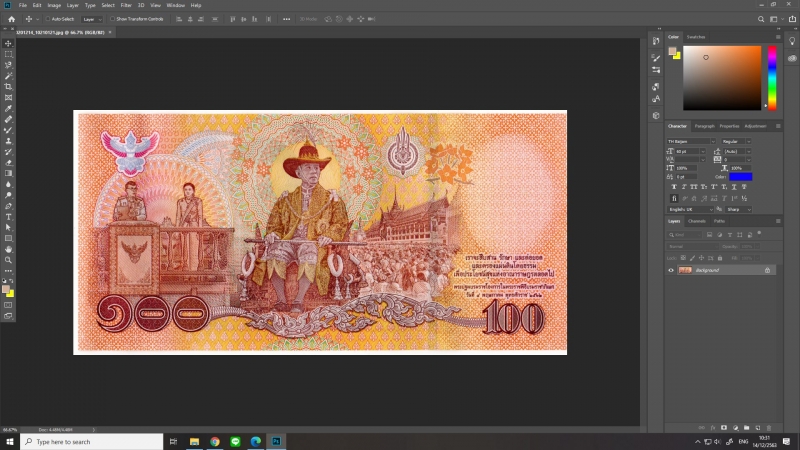This screenshot has width=800, height=450.
Task: Click the blue text color swatch
Action: point(740,177)
